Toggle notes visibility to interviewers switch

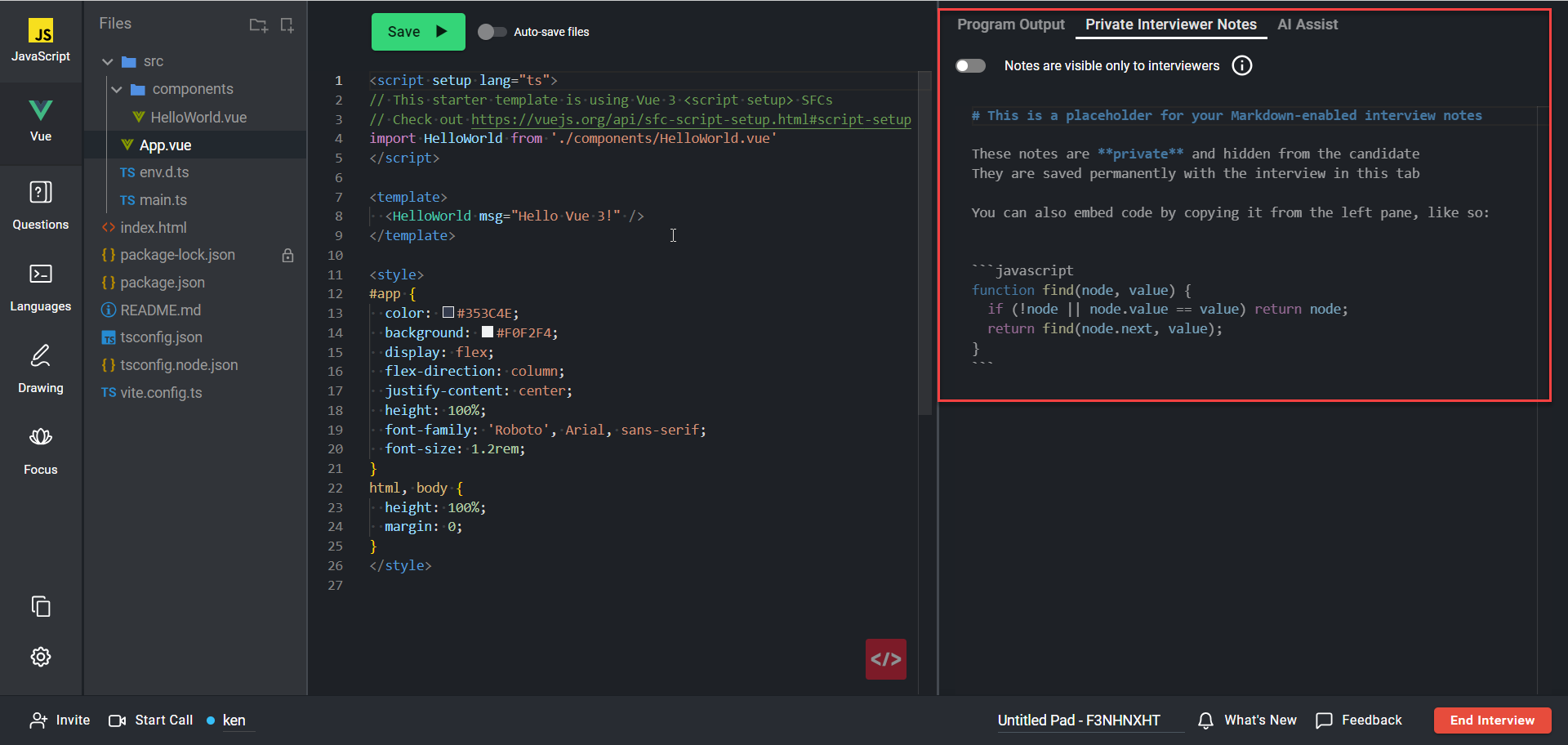click(x=971, y=66)
